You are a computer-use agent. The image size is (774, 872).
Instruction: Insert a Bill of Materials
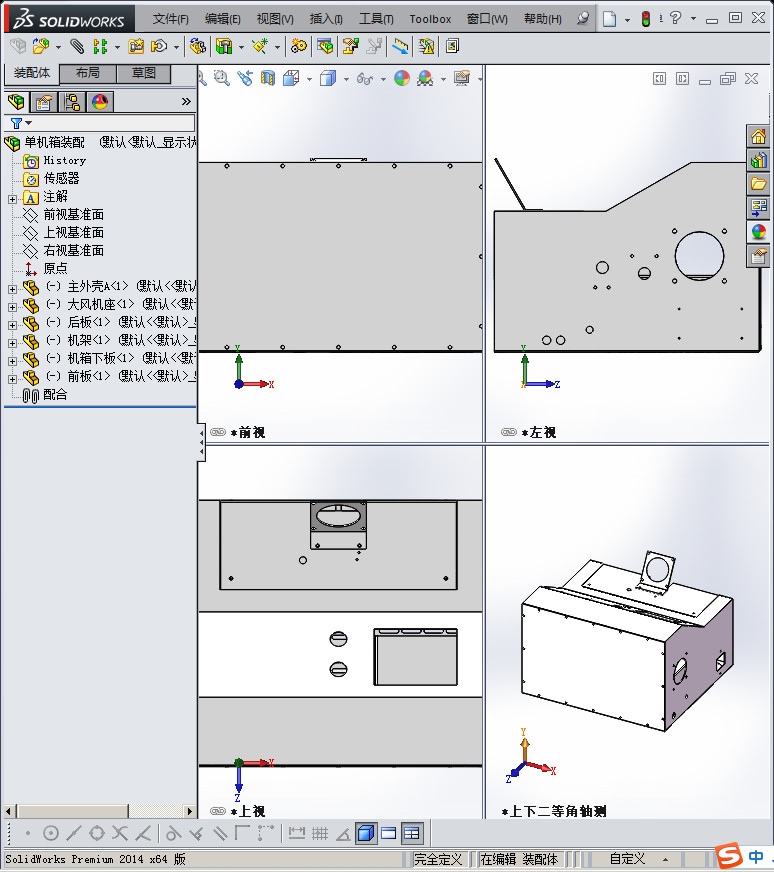325,46
